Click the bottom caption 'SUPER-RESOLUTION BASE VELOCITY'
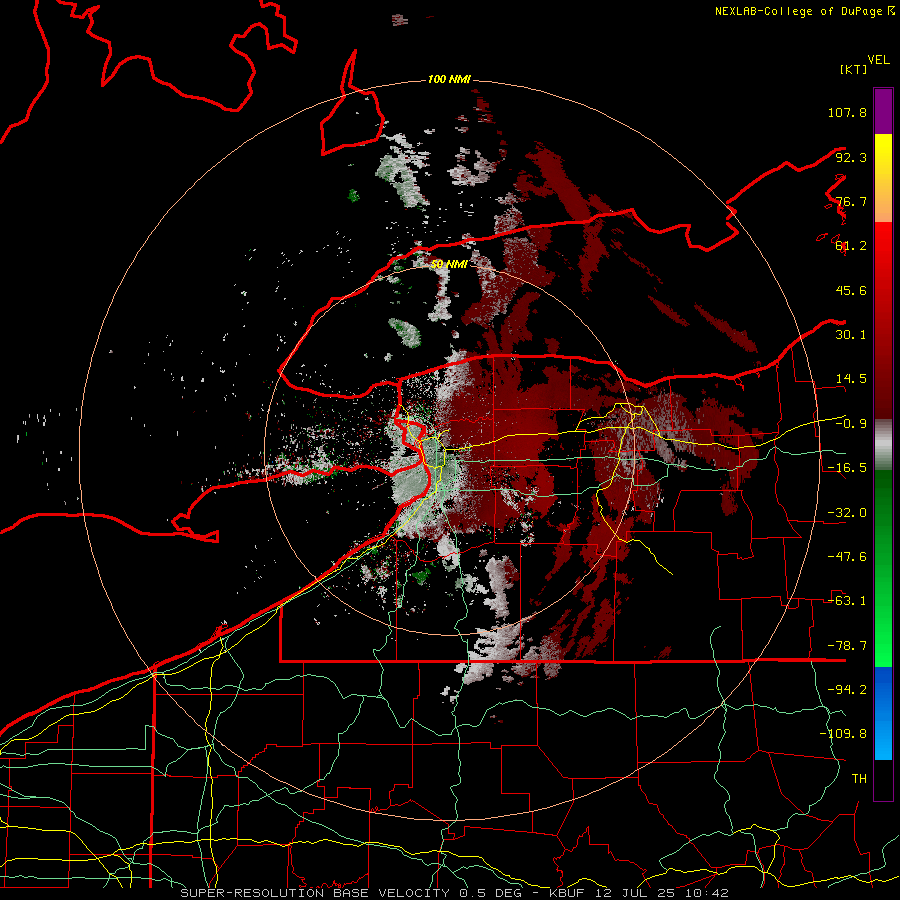 [x=315, y=893]
